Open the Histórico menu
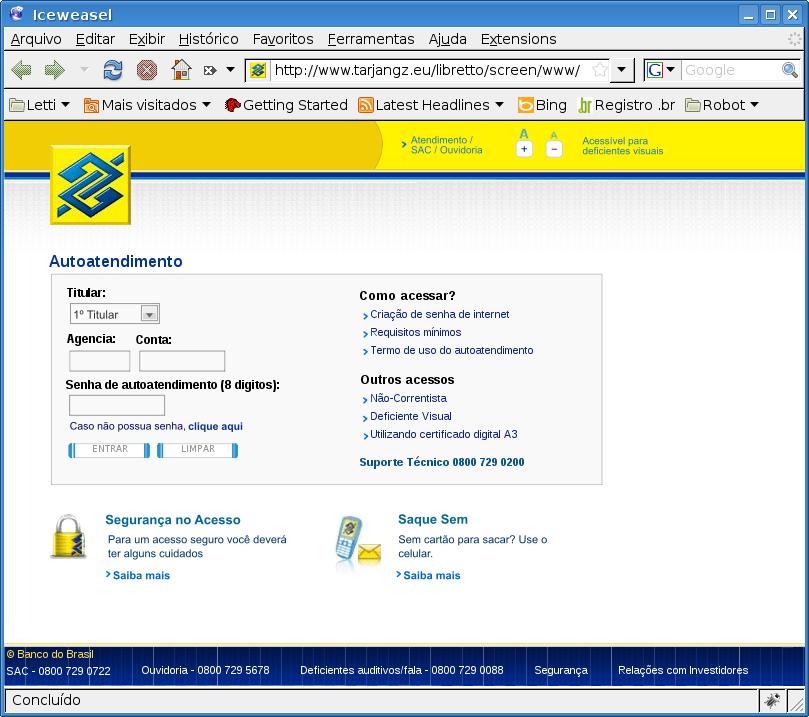The image size is (809, 717). click(x=208, y=39)
